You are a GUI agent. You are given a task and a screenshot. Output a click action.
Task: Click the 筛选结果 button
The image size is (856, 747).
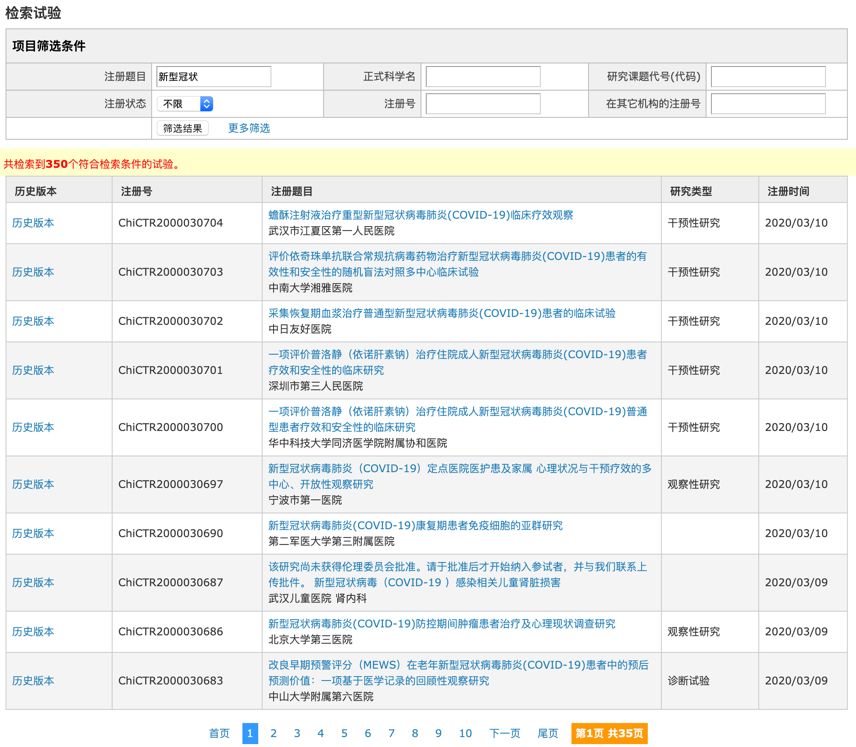point(182,128)
